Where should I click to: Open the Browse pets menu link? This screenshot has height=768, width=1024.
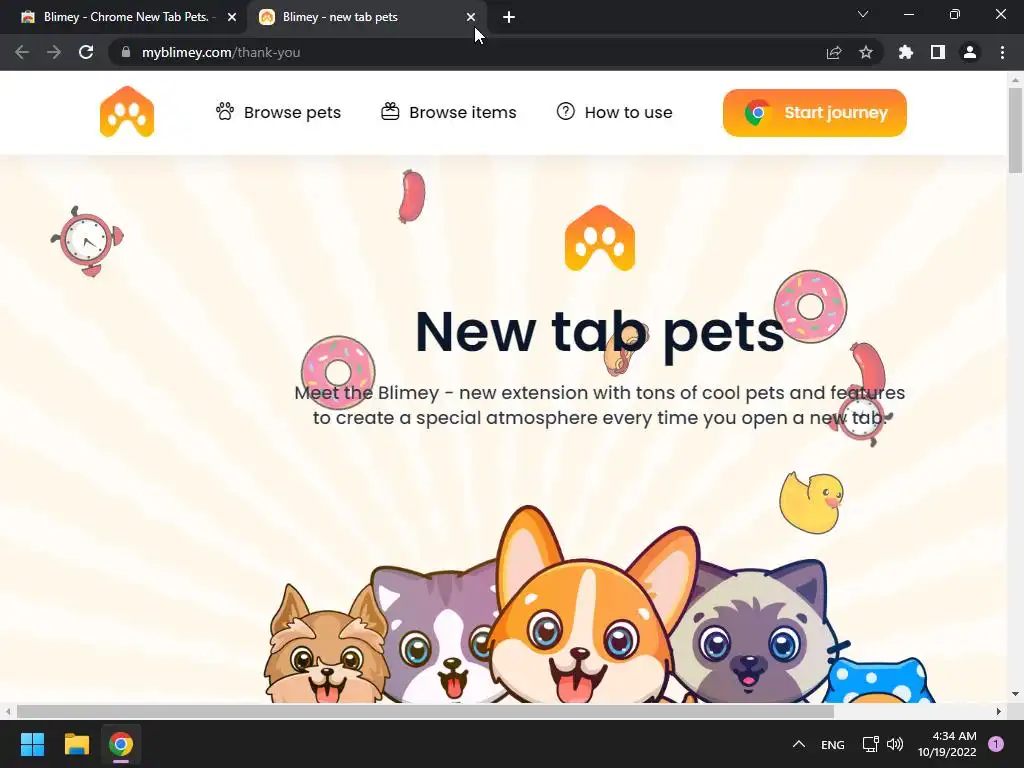278,112
